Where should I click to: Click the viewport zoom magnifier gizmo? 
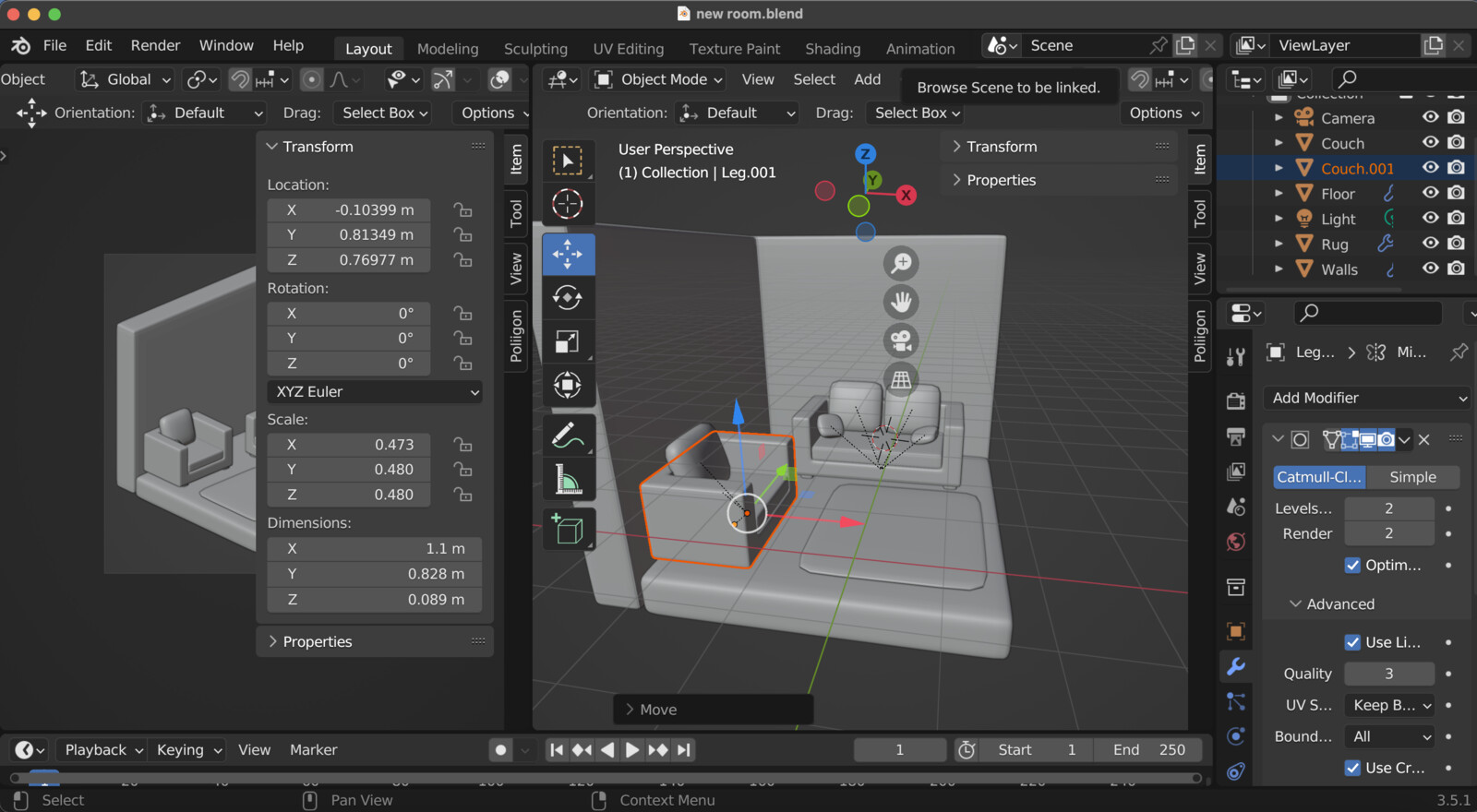pos(901,264)
